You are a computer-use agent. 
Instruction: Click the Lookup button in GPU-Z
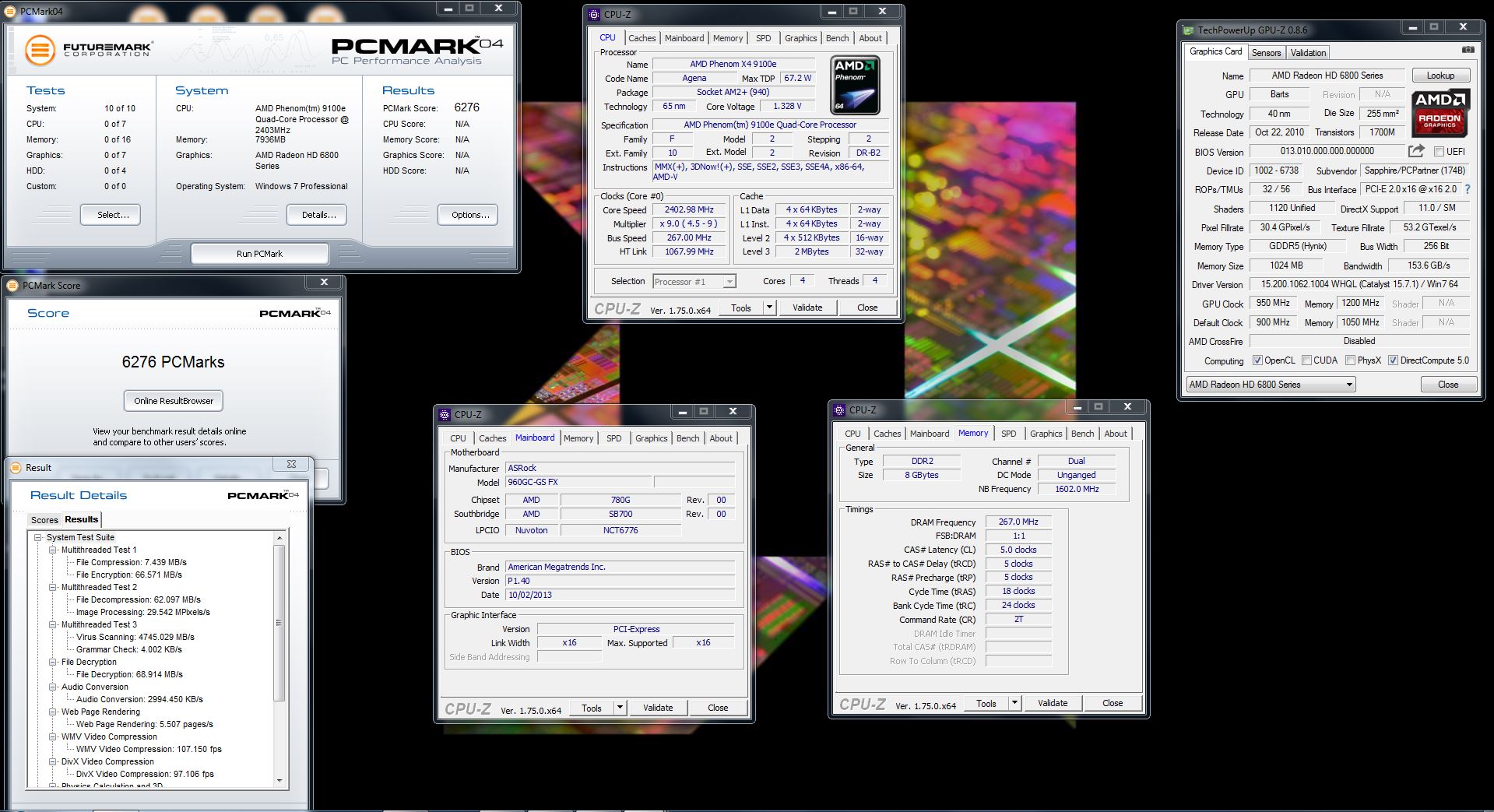pos(1440,76)
